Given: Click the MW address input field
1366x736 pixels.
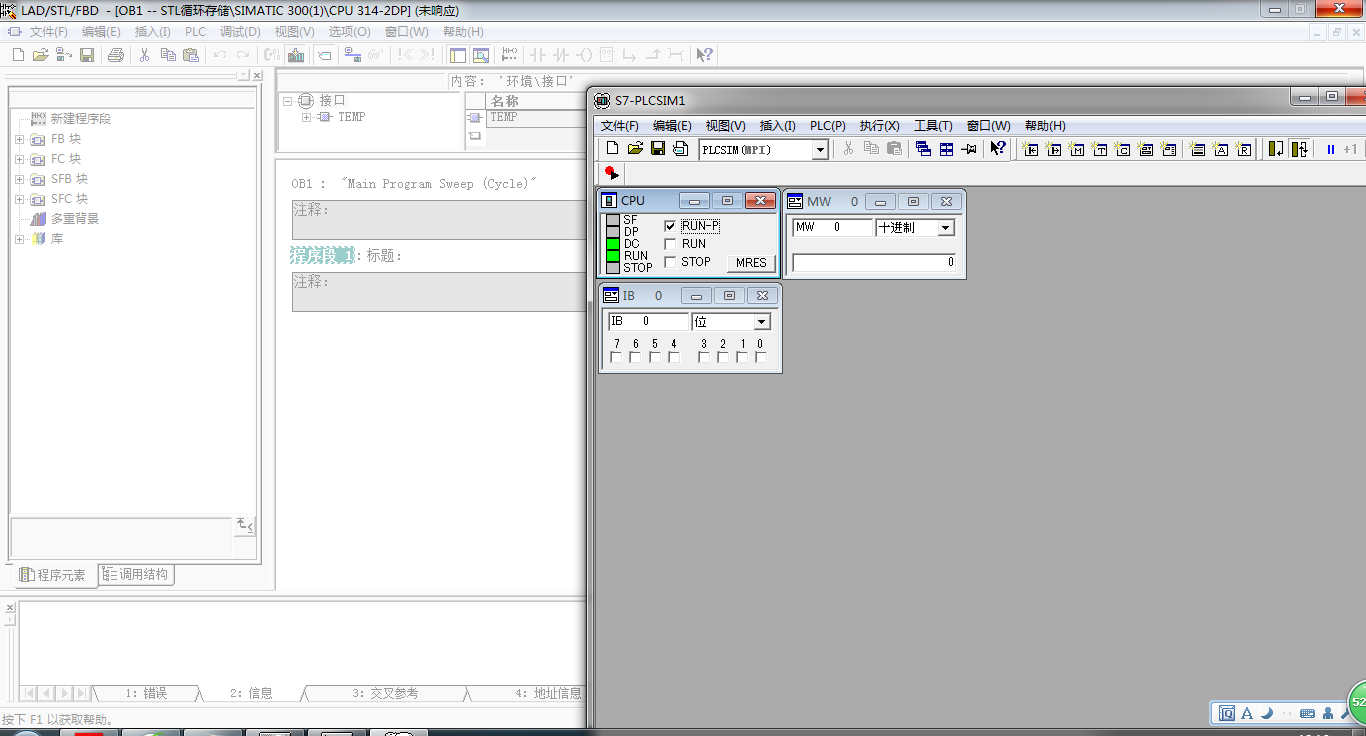Looking at the screenshot, I should 832,228.
